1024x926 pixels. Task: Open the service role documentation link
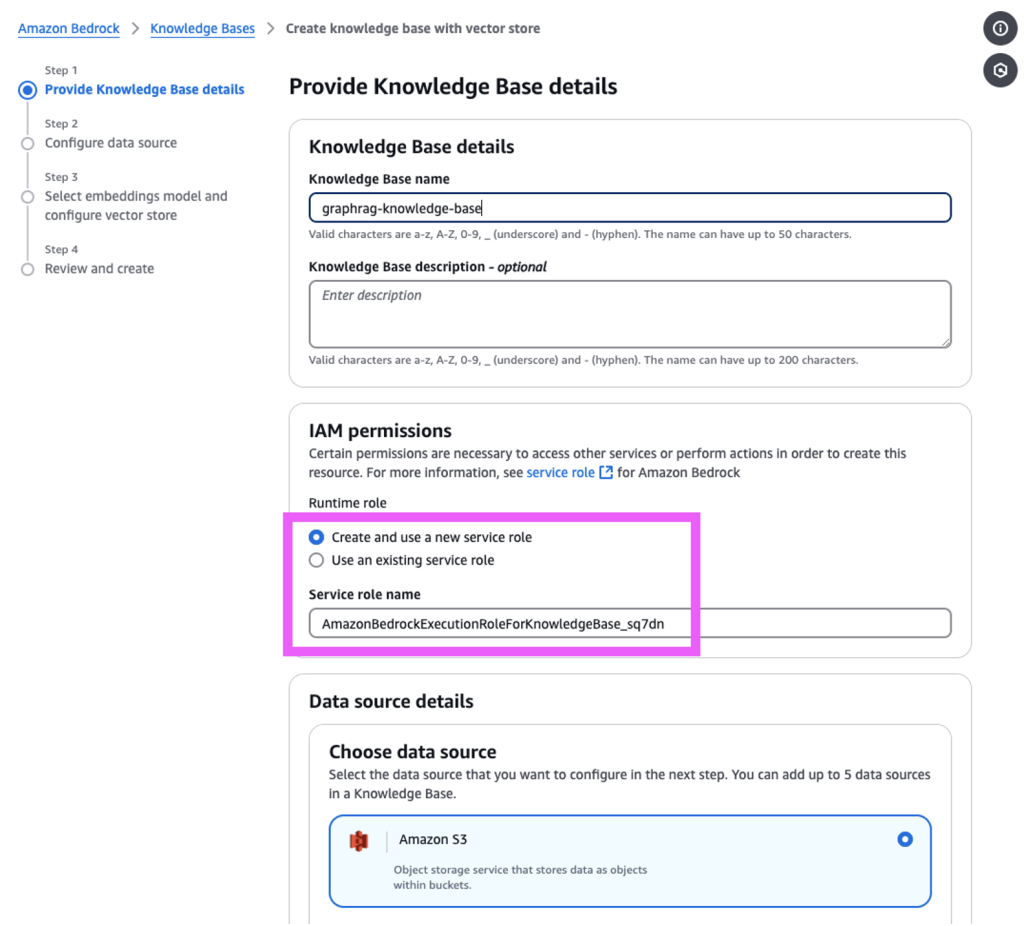(x=560, y=472)
